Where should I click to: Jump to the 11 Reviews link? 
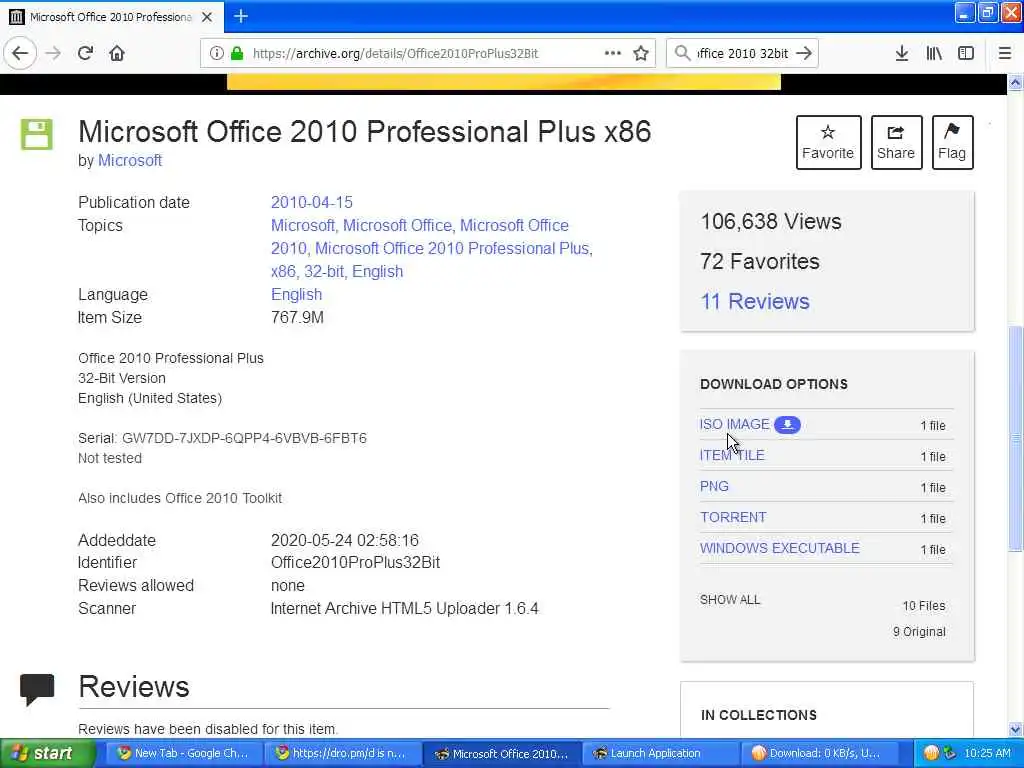click(x=755, y=301)
